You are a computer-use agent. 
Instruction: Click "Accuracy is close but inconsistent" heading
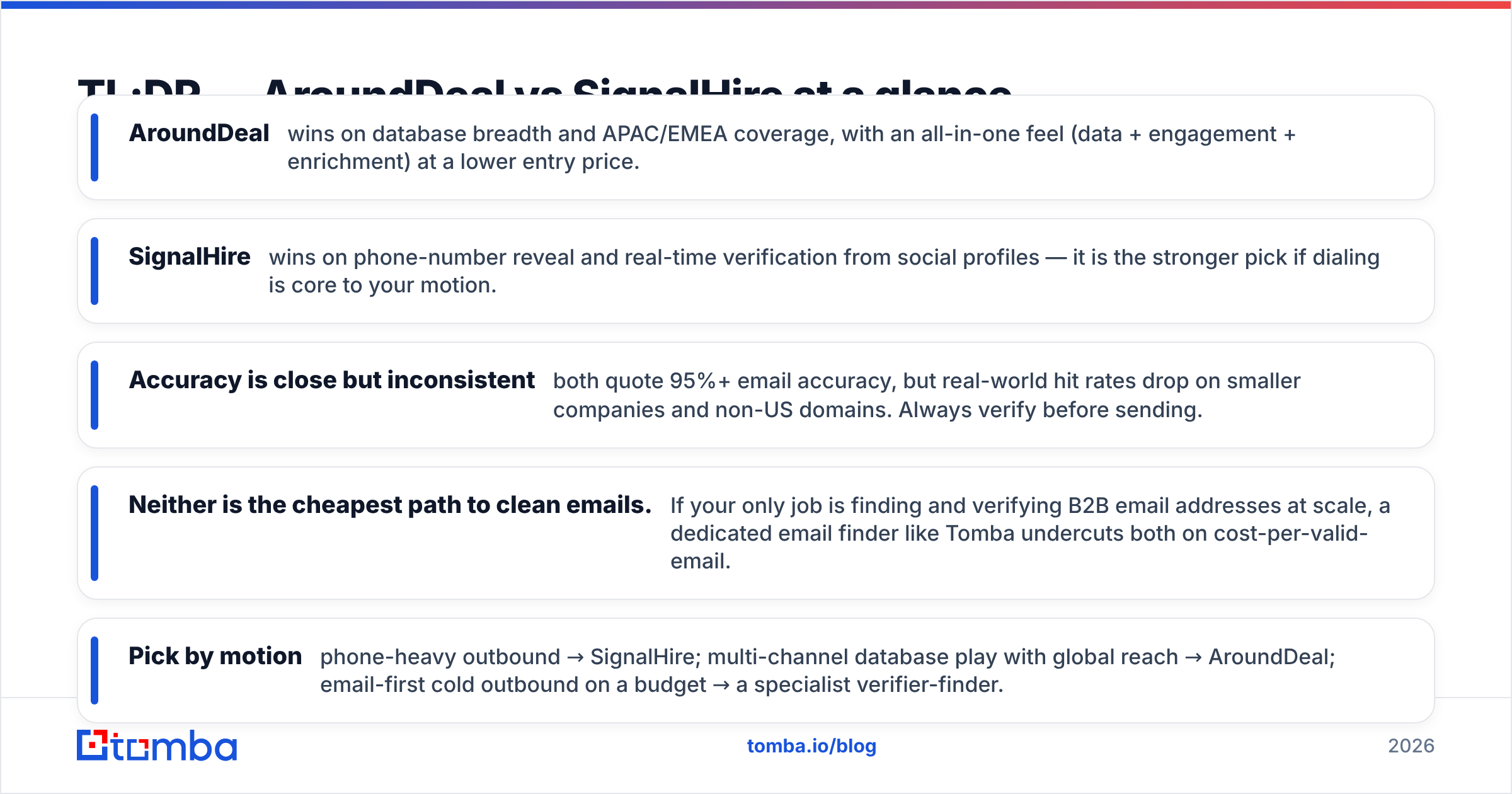[x=332, y=381]
